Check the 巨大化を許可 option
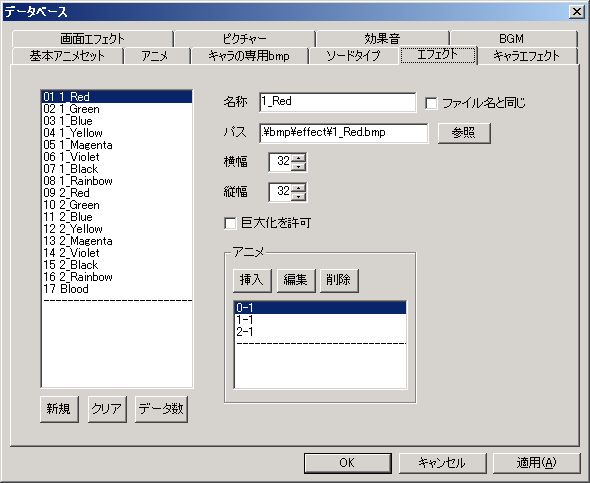 (230, 223)
